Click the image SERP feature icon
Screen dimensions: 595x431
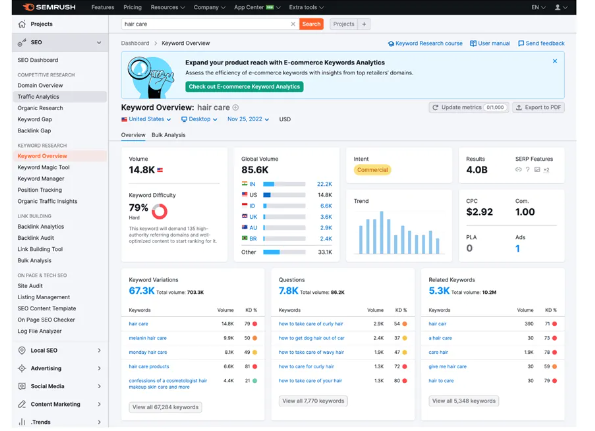(x=537, y=170)
